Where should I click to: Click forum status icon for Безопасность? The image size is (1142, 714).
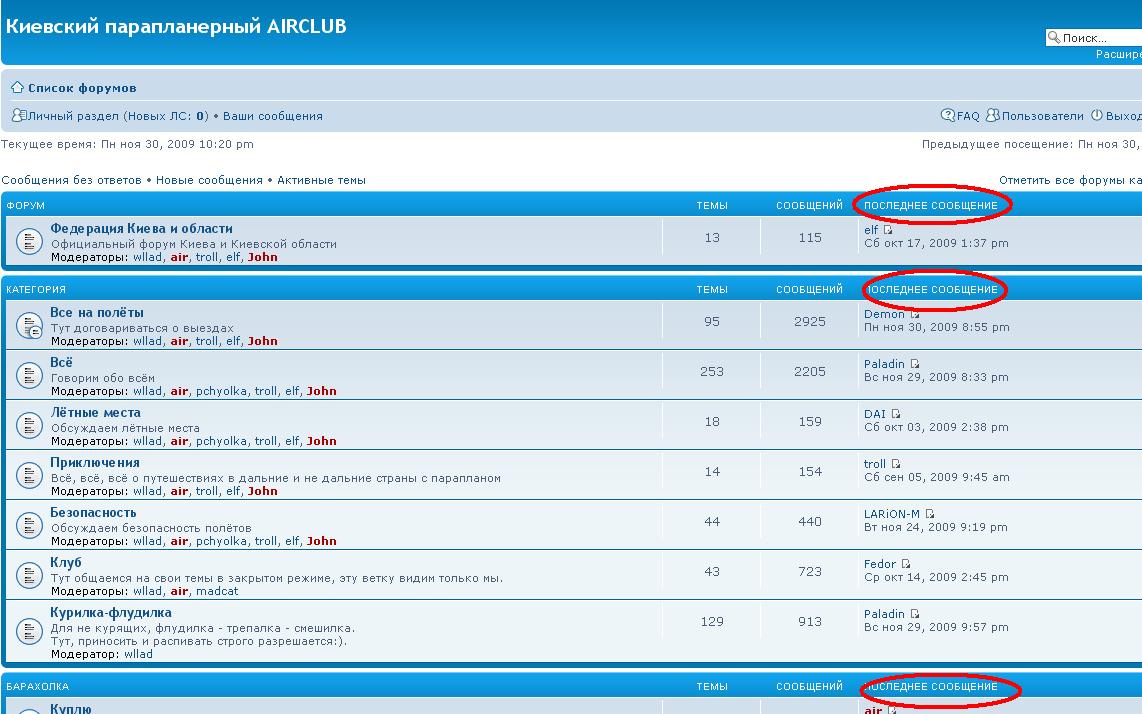tap(27, 526)
